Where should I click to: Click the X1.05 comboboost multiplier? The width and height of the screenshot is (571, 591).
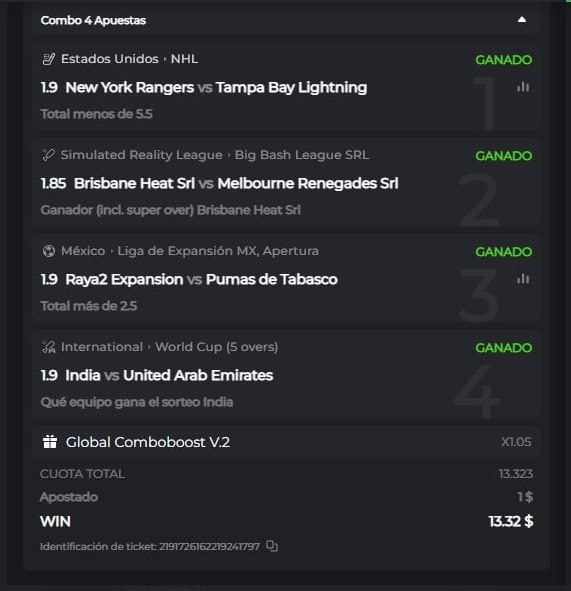tap(516, 442)
